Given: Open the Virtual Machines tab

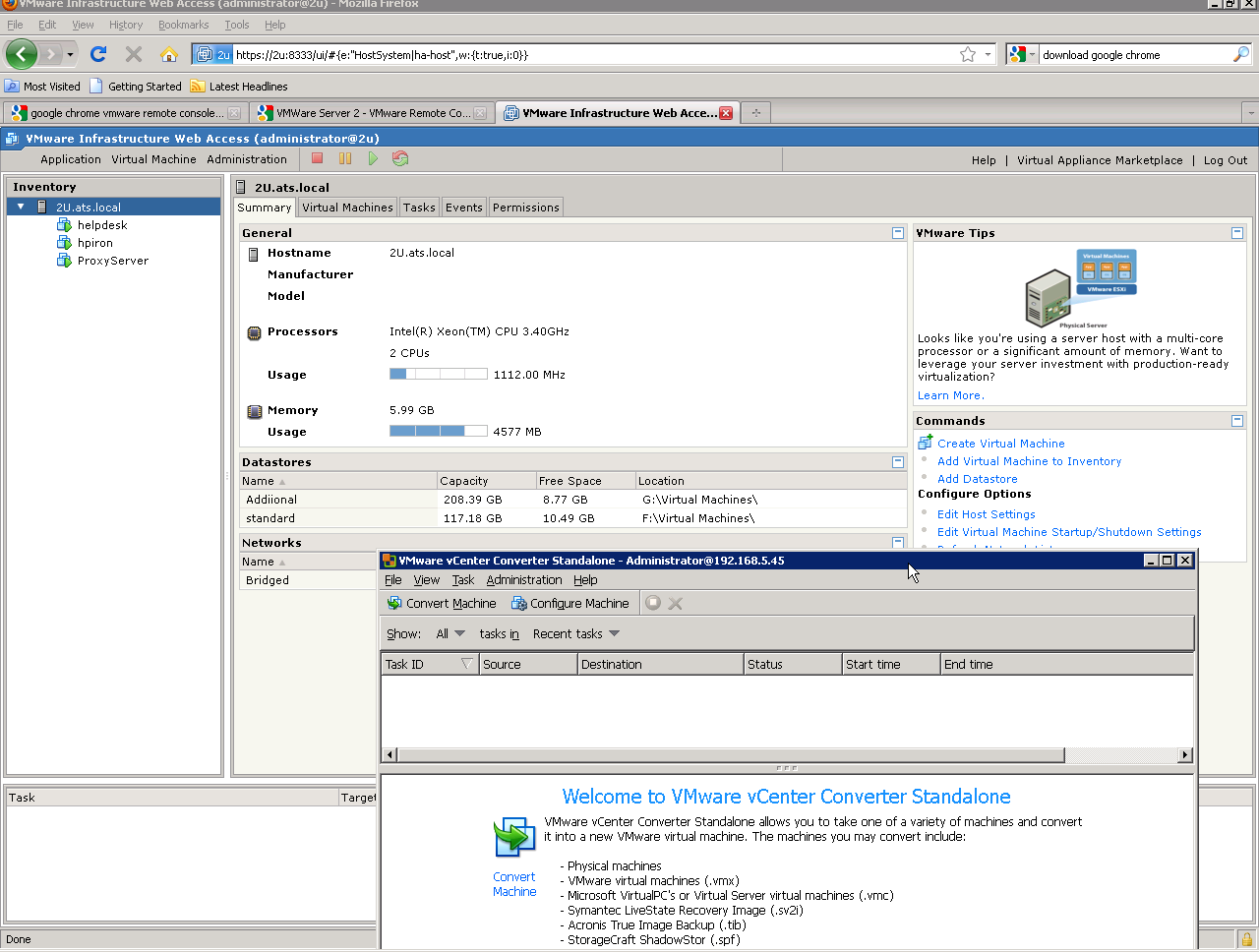Looking at the screenshot, I should (347, 208).
